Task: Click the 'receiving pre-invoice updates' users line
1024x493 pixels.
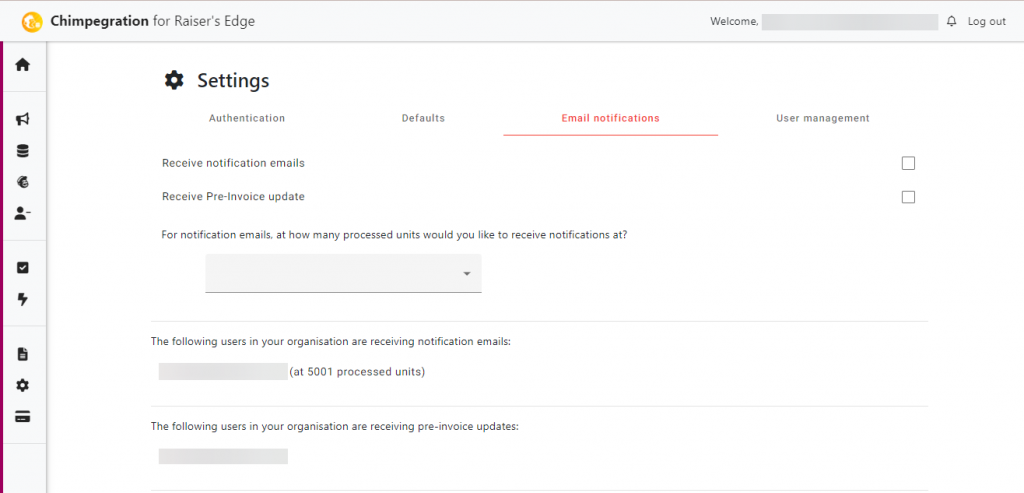Action: (x=334, y=426)
